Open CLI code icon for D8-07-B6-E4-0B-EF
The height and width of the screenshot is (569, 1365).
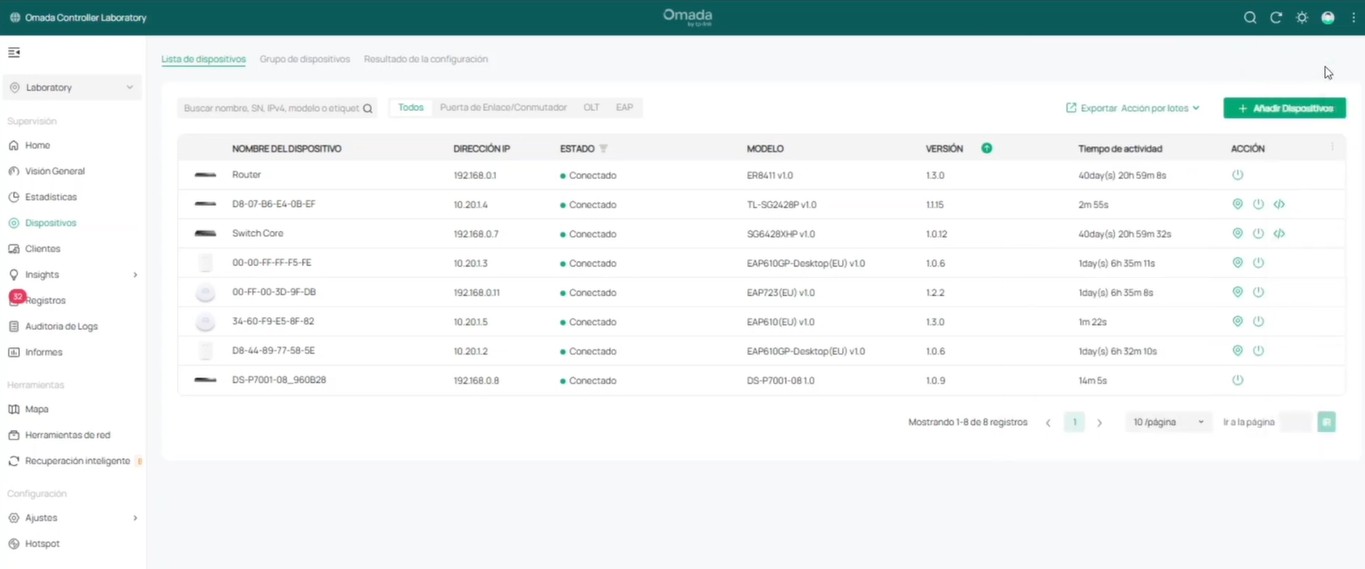(x=1279, y=204)
